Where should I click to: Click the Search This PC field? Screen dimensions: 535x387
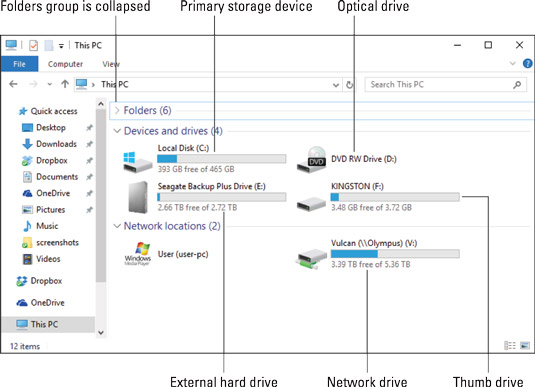click(x=446, y=85)
